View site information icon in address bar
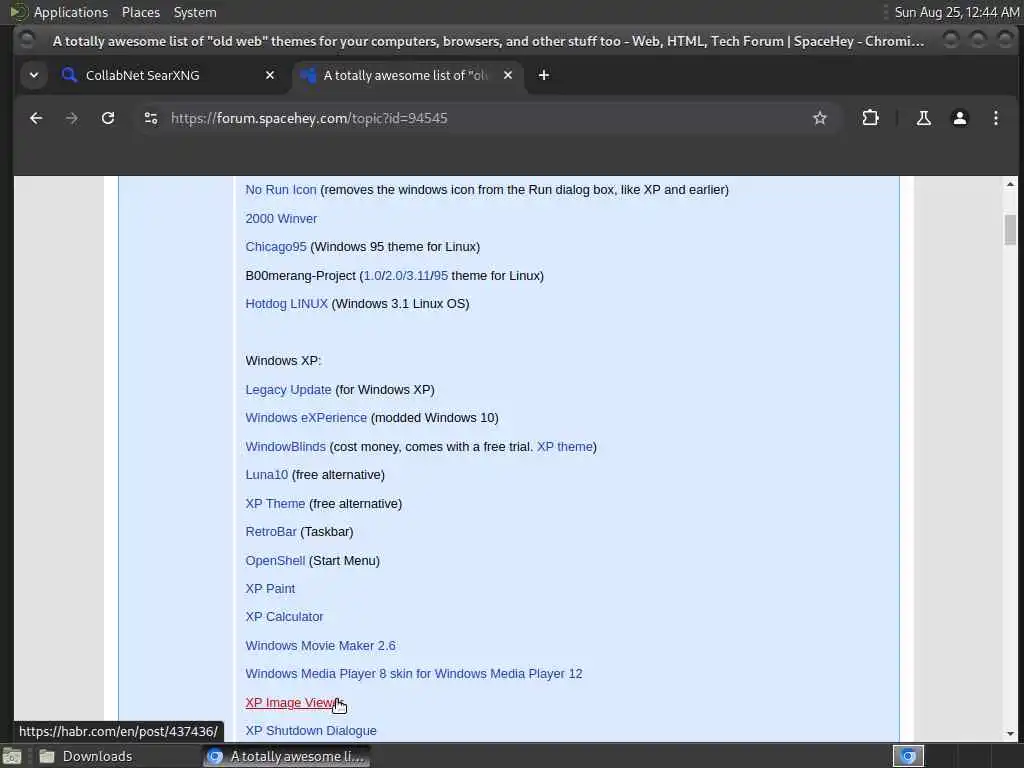Screen dimensions: 1024x768 [151, 118]
